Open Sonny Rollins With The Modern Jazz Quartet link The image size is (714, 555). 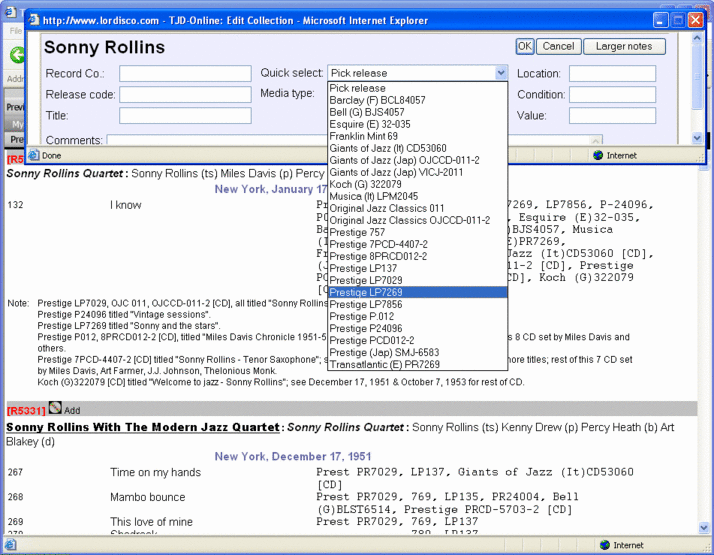[143, 427]
